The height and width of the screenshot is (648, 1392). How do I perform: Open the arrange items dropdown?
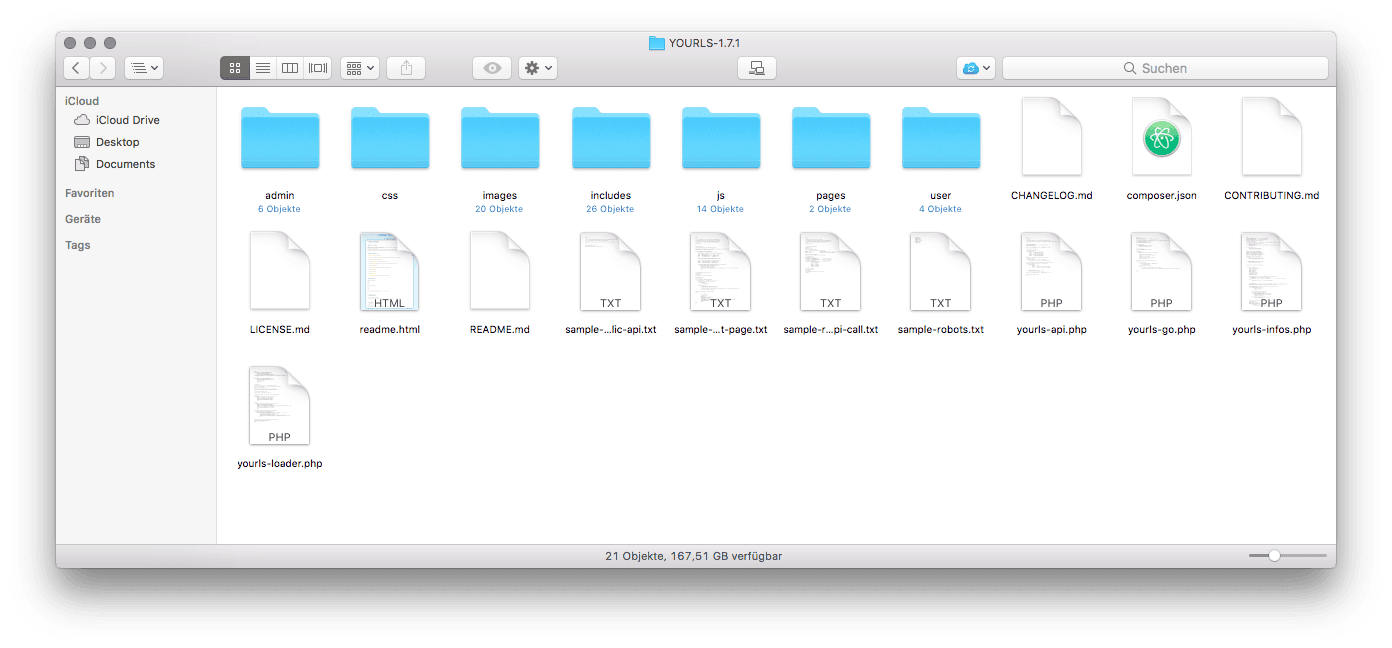[359, 68]
